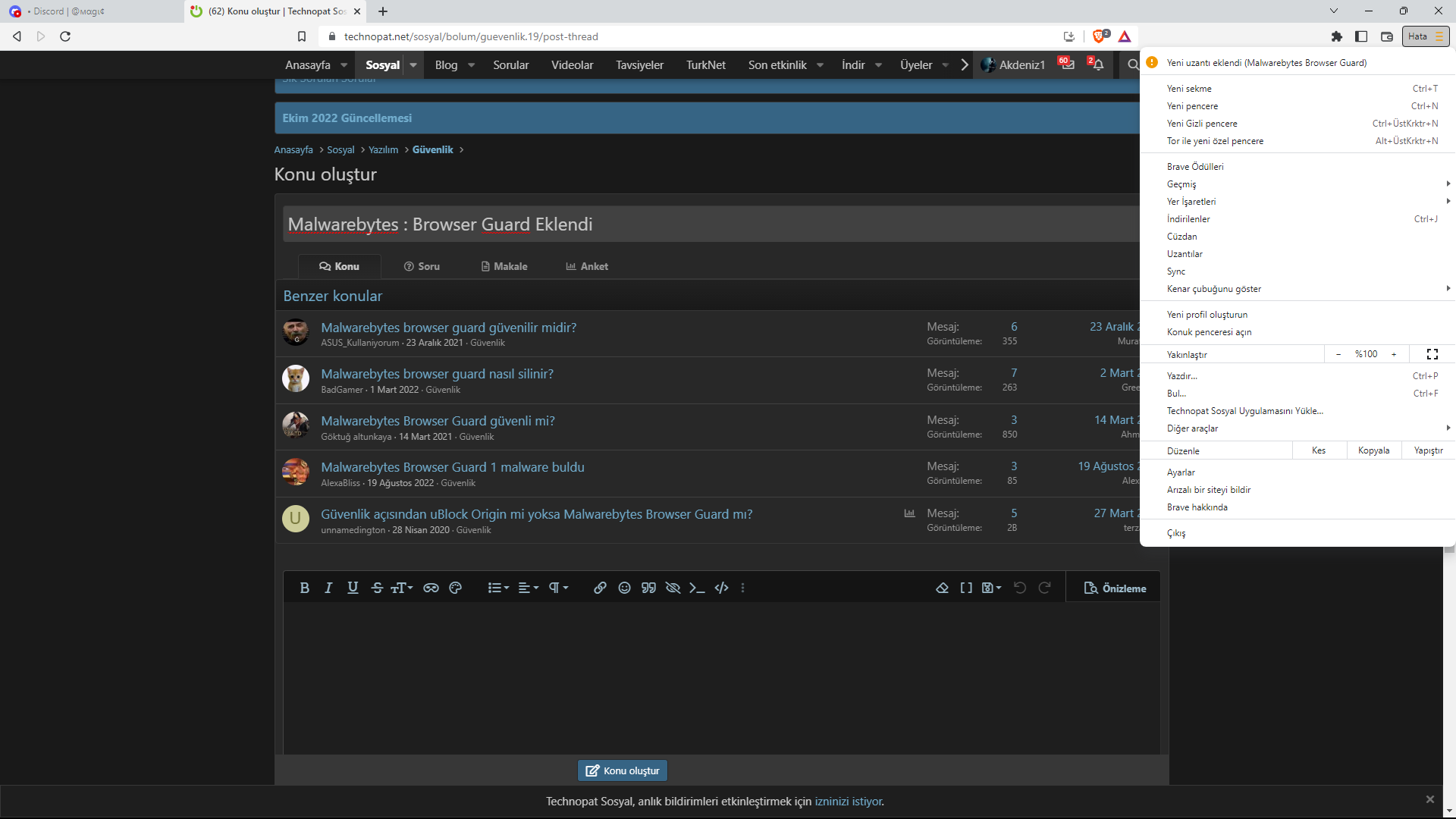1456x819 pixels.
Task: Insert code block with angle-brackets icon
Action: pyautogui.click(x=721, y=588)
